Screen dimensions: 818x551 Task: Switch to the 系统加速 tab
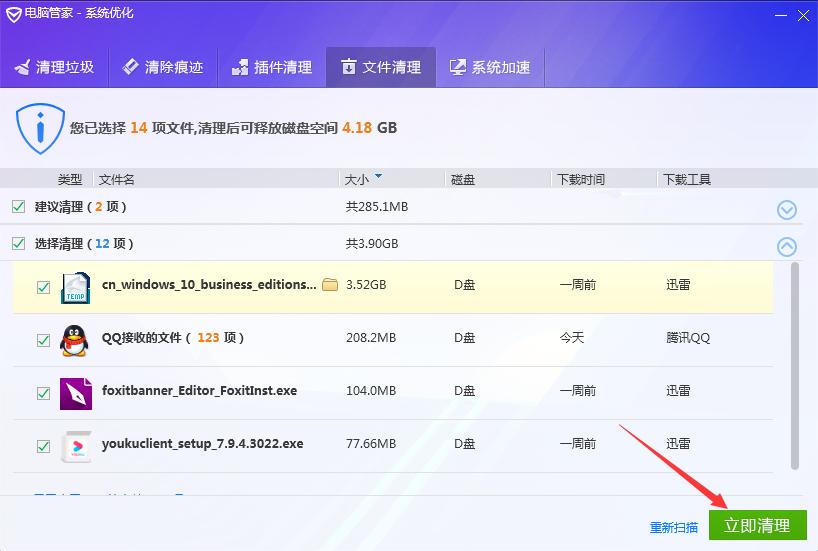point(490,67)
